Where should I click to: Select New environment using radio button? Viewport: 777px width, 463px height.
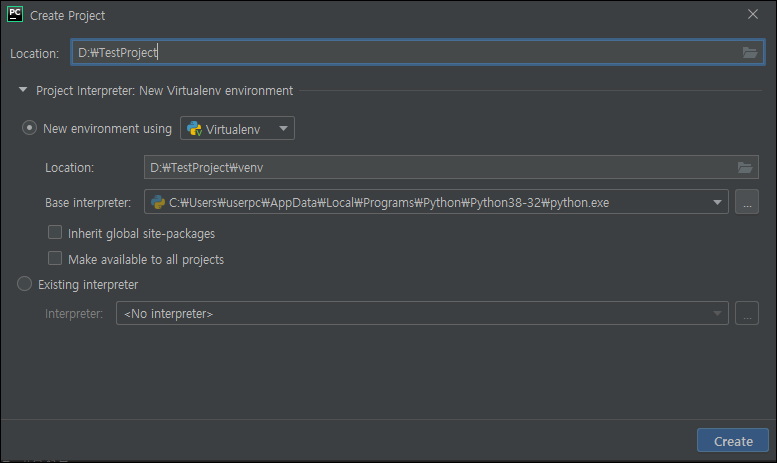(29, 128)
